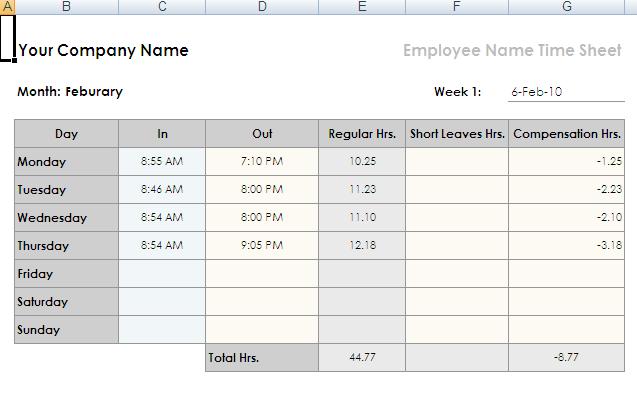Click the Wednesday row label
Viewport: 637px width, 393px height.
click(x=67, y=218)
